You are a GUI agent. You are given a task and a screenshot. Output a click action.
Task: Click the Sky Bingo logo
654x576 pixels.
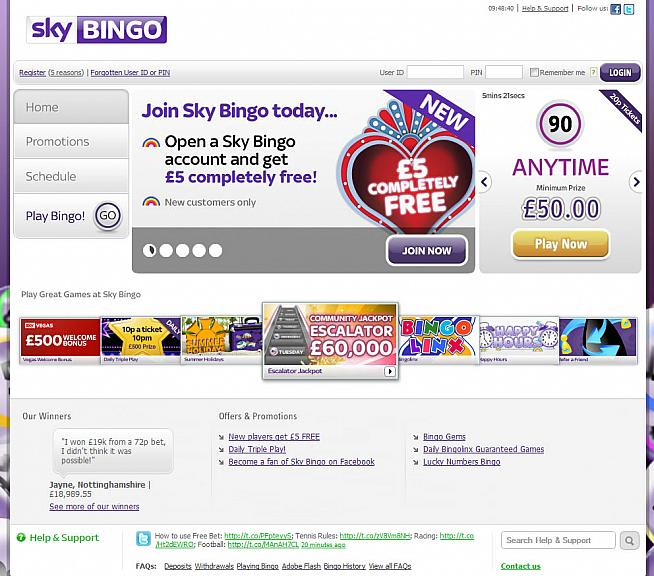(97, 30)
